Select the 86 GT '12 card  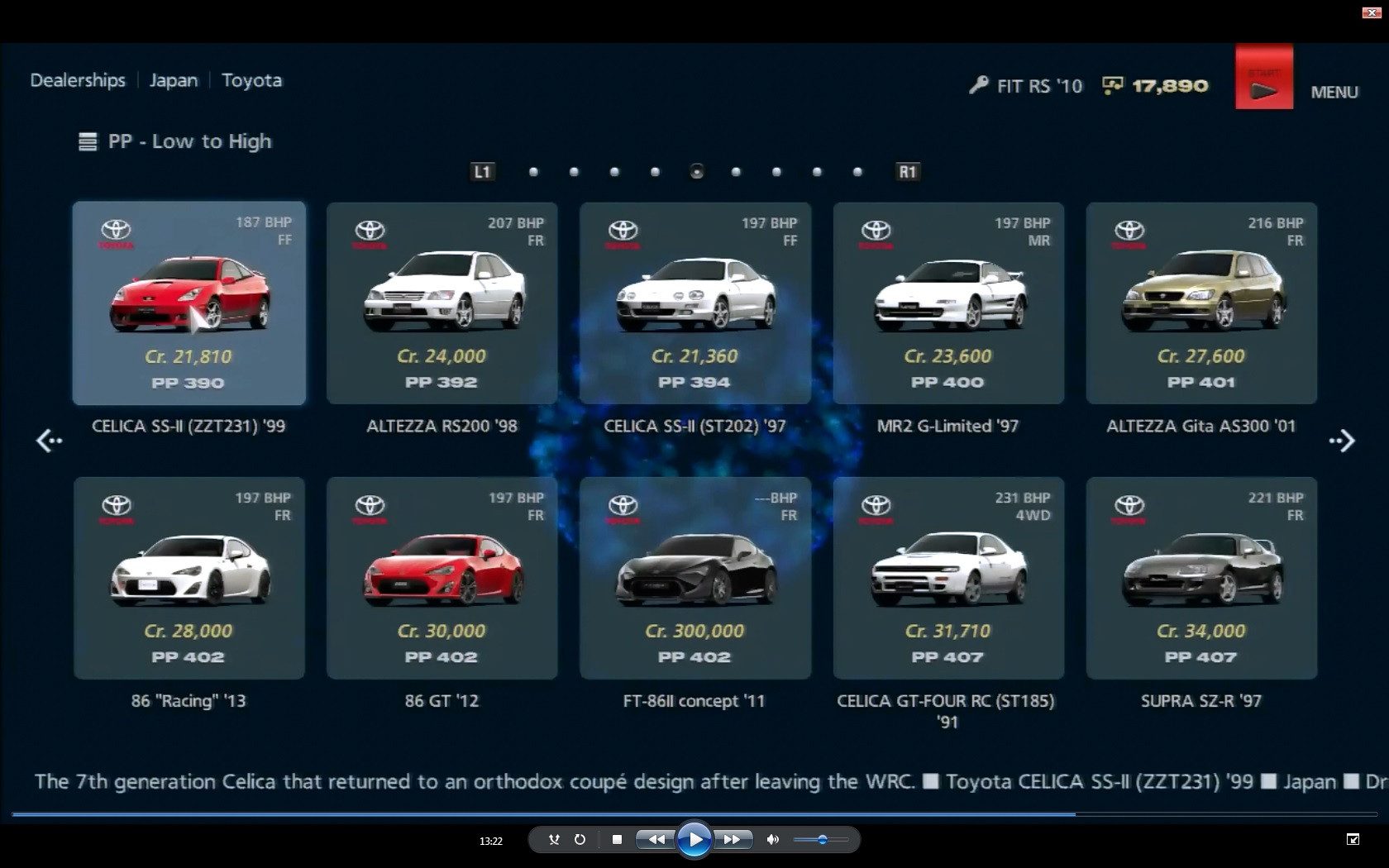pos(442,578)
